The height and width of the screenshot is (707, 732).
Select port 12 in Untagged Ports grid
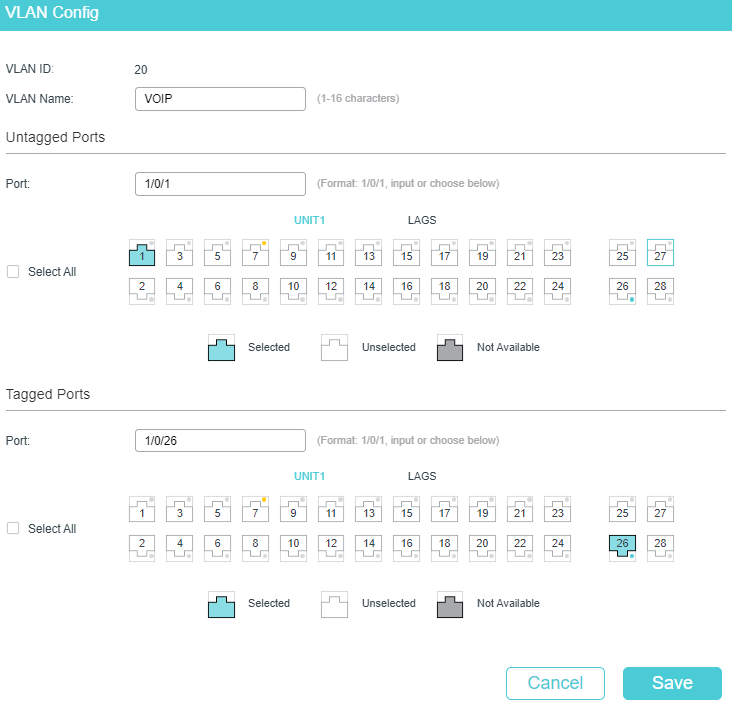pos(331,291)
